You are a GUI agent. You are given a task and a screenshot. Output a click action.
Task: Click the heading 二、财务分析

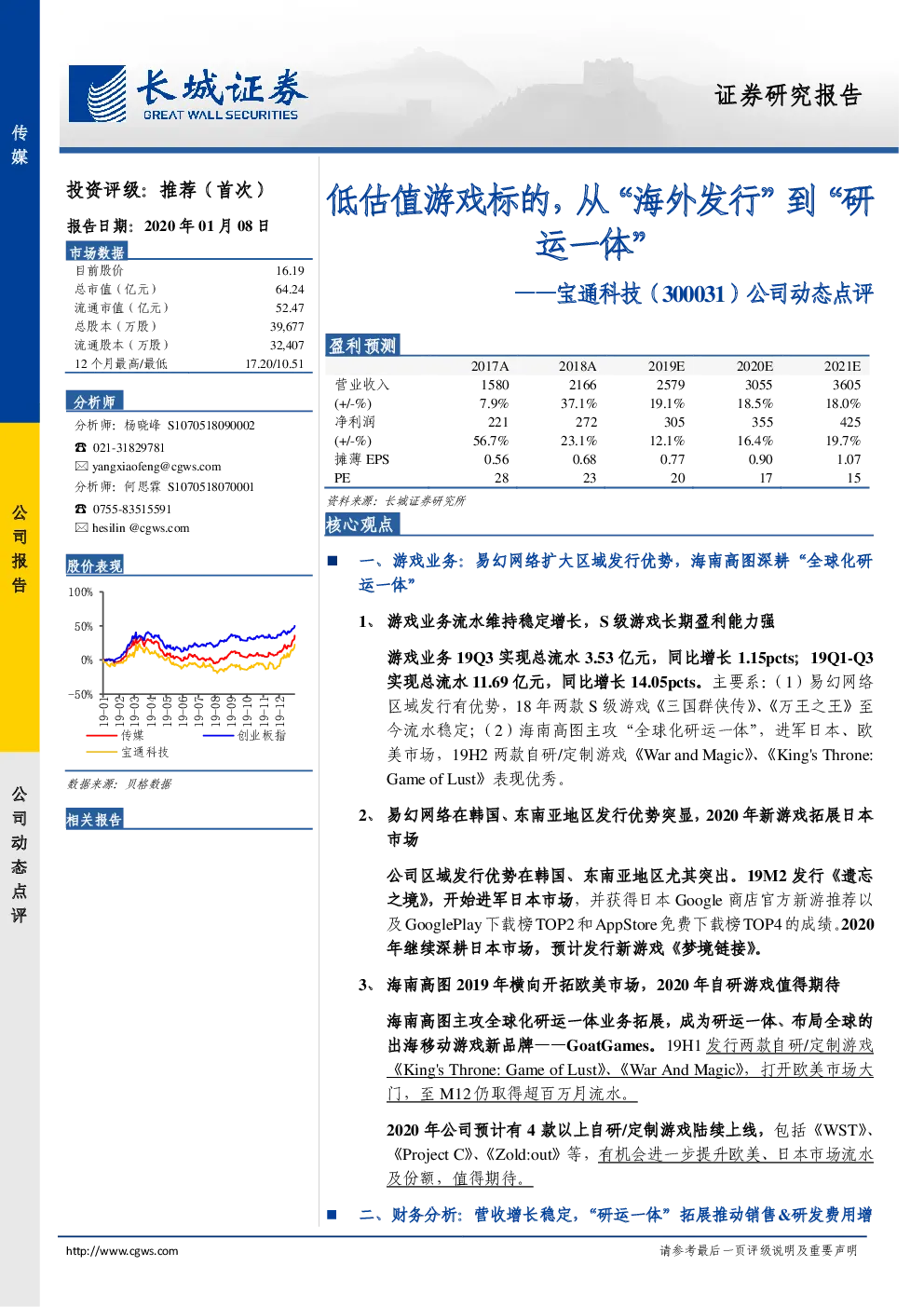coord(410,1215)
